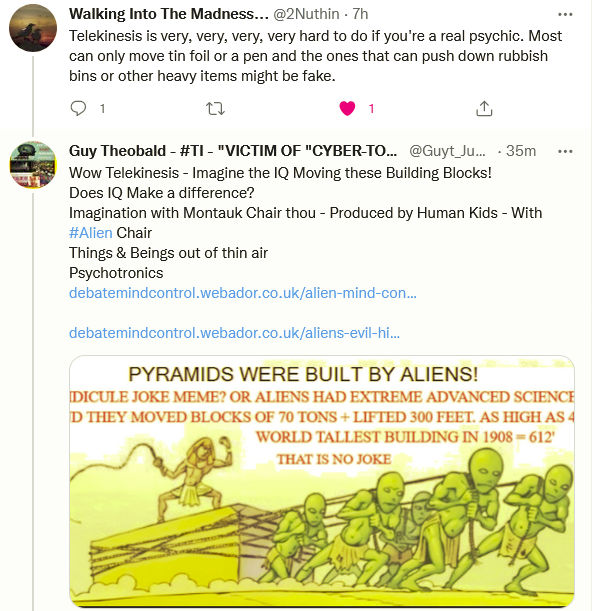
Task: Open the aliens-evil-hi... webador link
Action: point(235,333)
